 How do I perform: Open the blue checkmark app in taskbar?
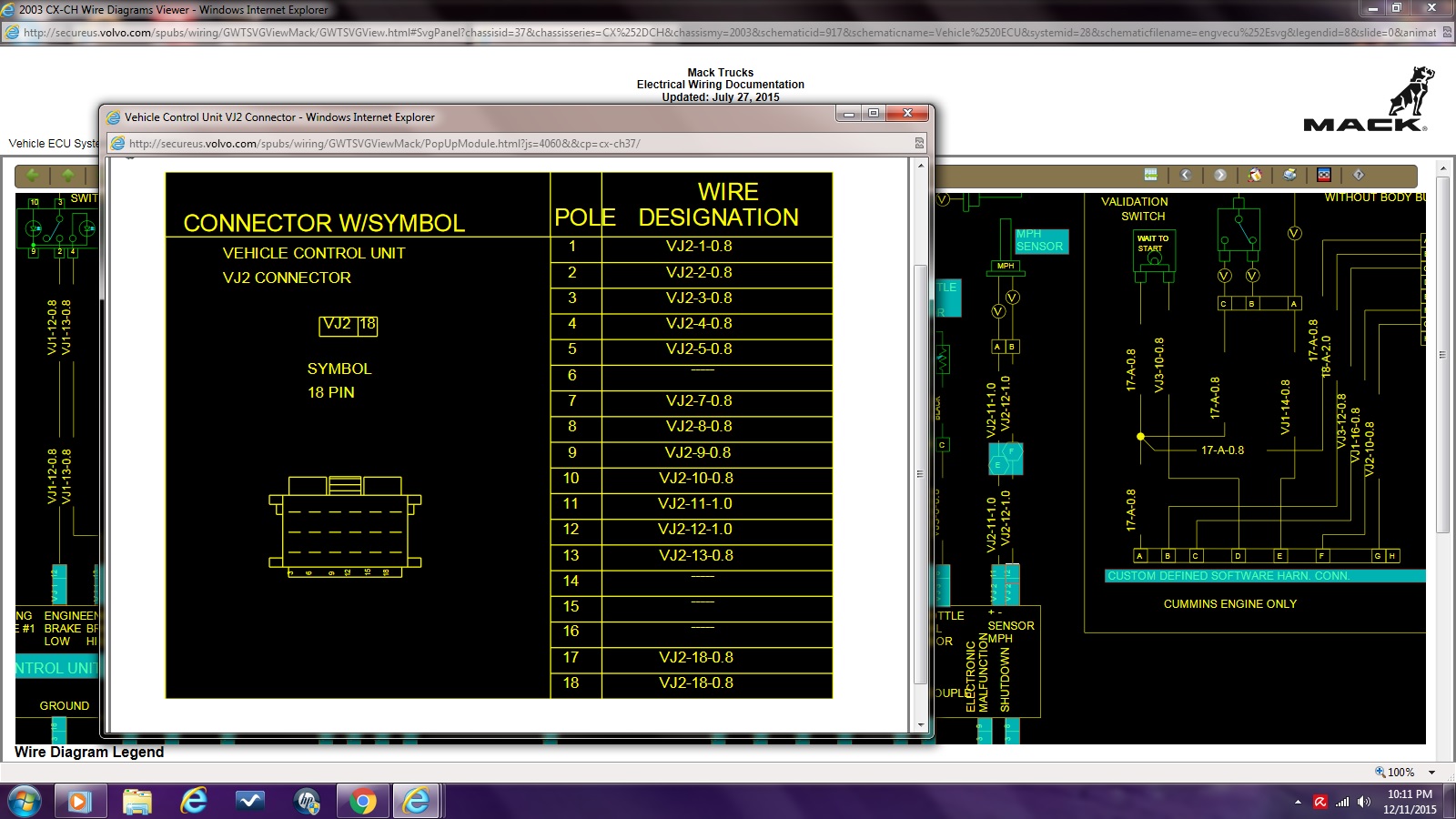pyautogui.click(x=249, y=802)
